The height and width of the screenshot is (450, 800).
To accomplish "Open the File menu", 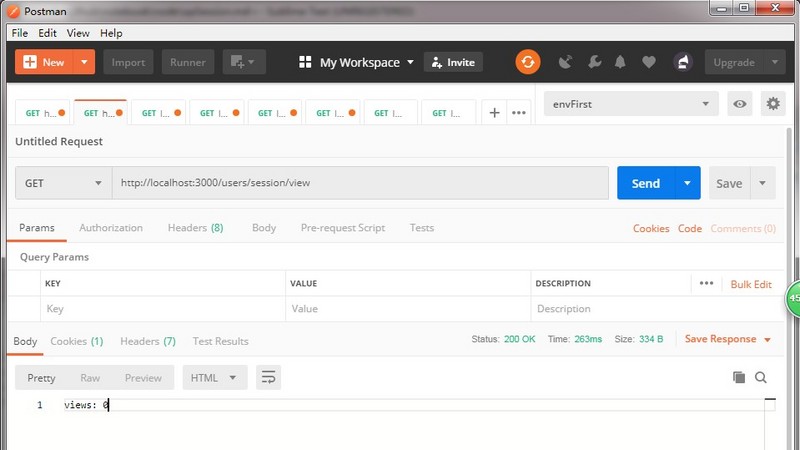I will click(x=20, y=33).
